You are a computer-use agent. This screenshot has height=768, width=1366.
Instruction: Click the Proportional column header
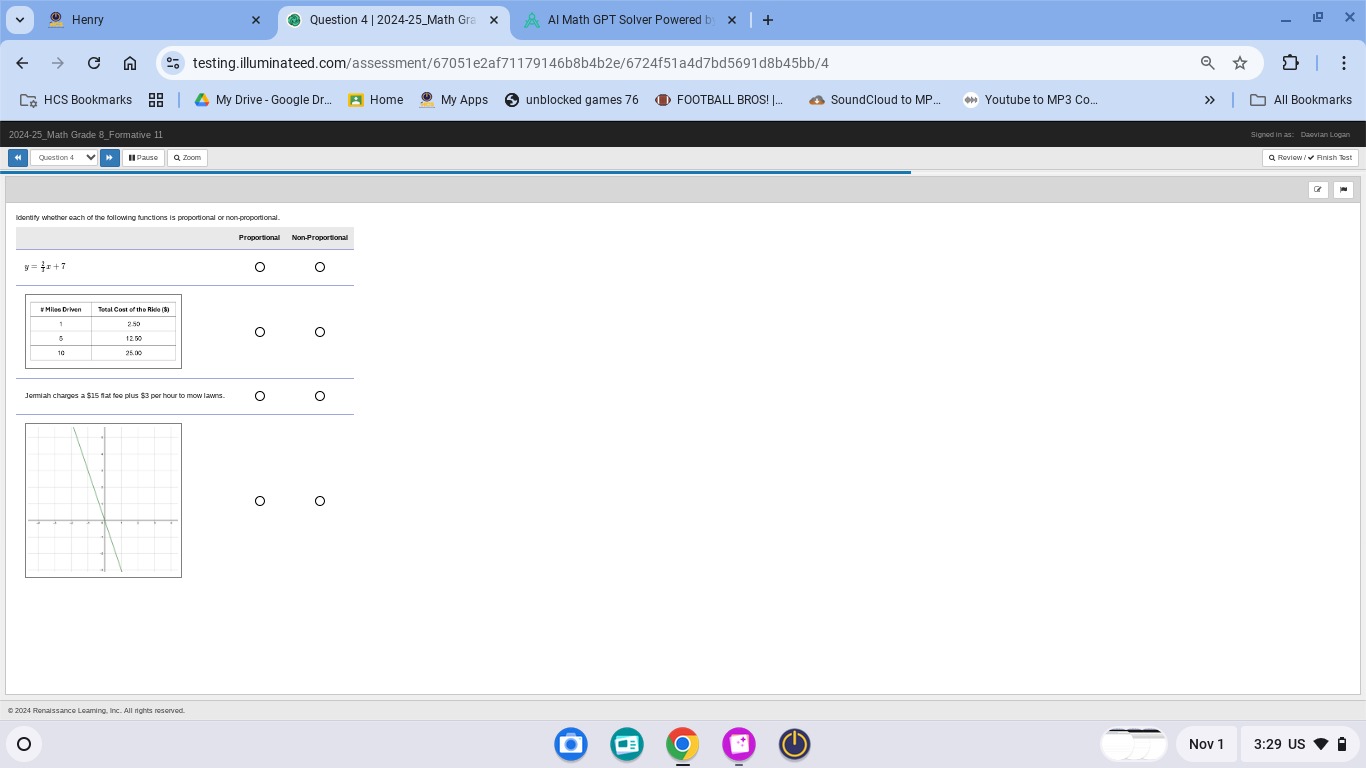pyautogui.click(x=259, y=238)
